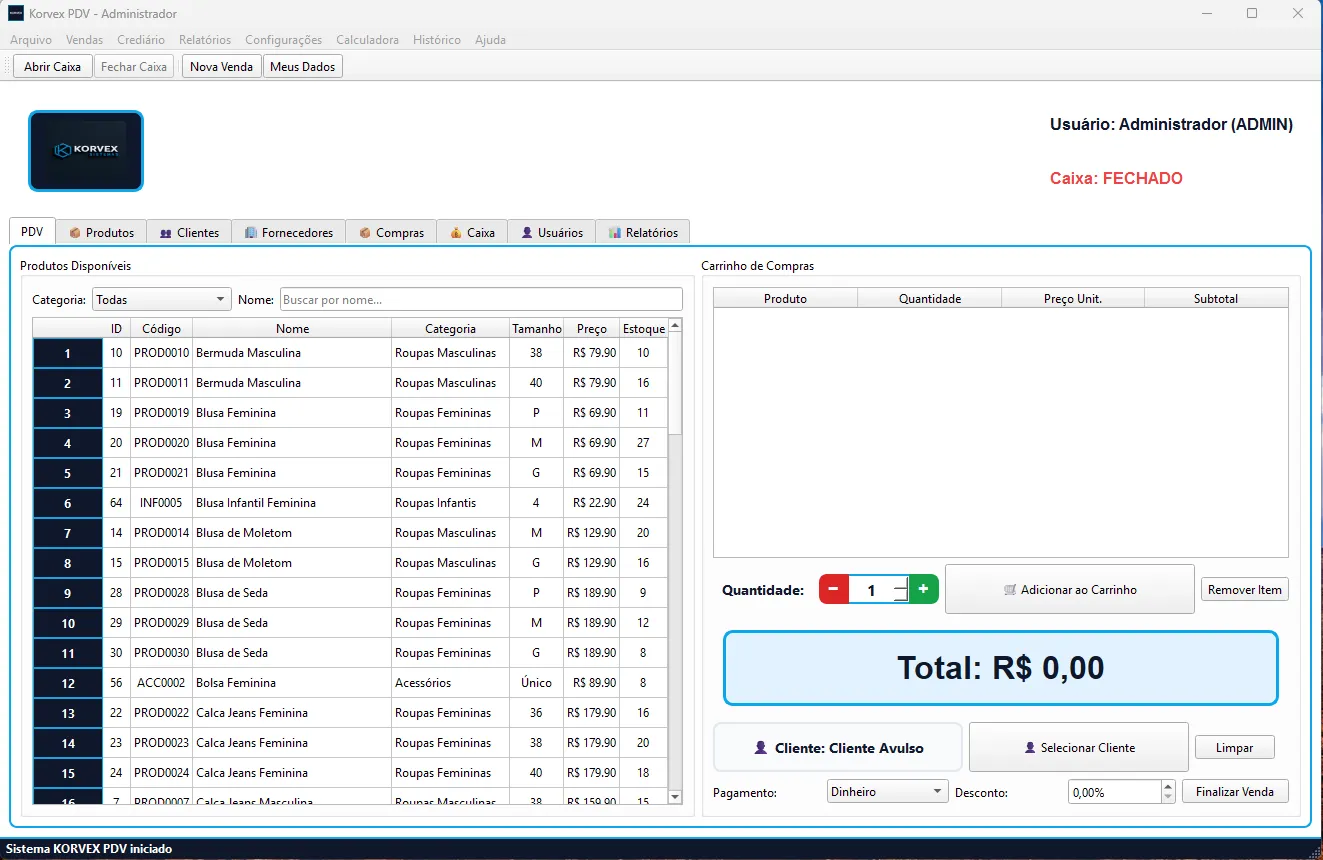Click the red minus quantity button
1323x860 pixels.
(x=833, y=590)
